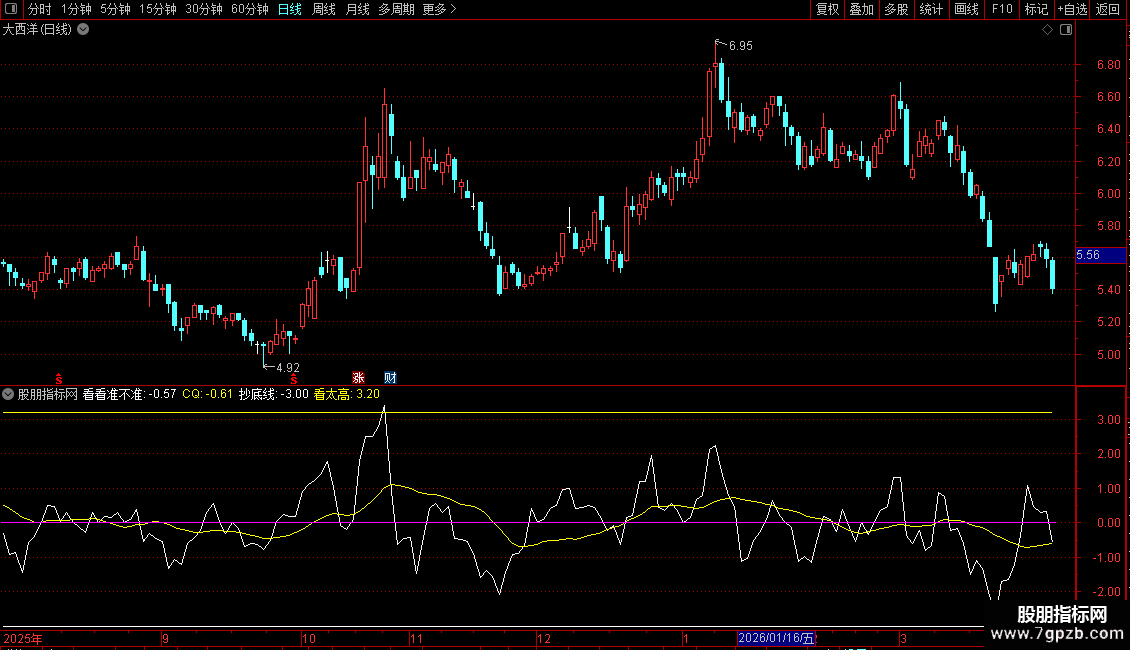Select the 60分钟 period tab

coord(250,9)
